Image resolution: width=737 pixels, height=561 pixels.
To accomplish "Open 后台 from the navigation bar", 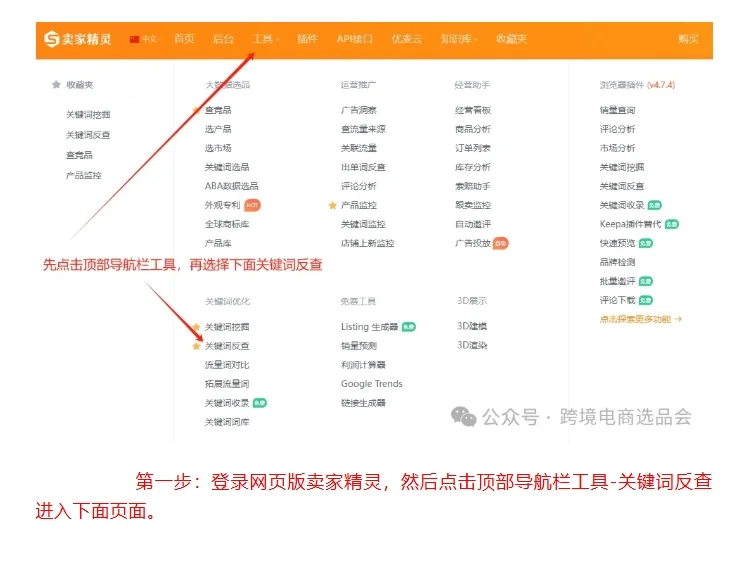I will tap(223, 39).
